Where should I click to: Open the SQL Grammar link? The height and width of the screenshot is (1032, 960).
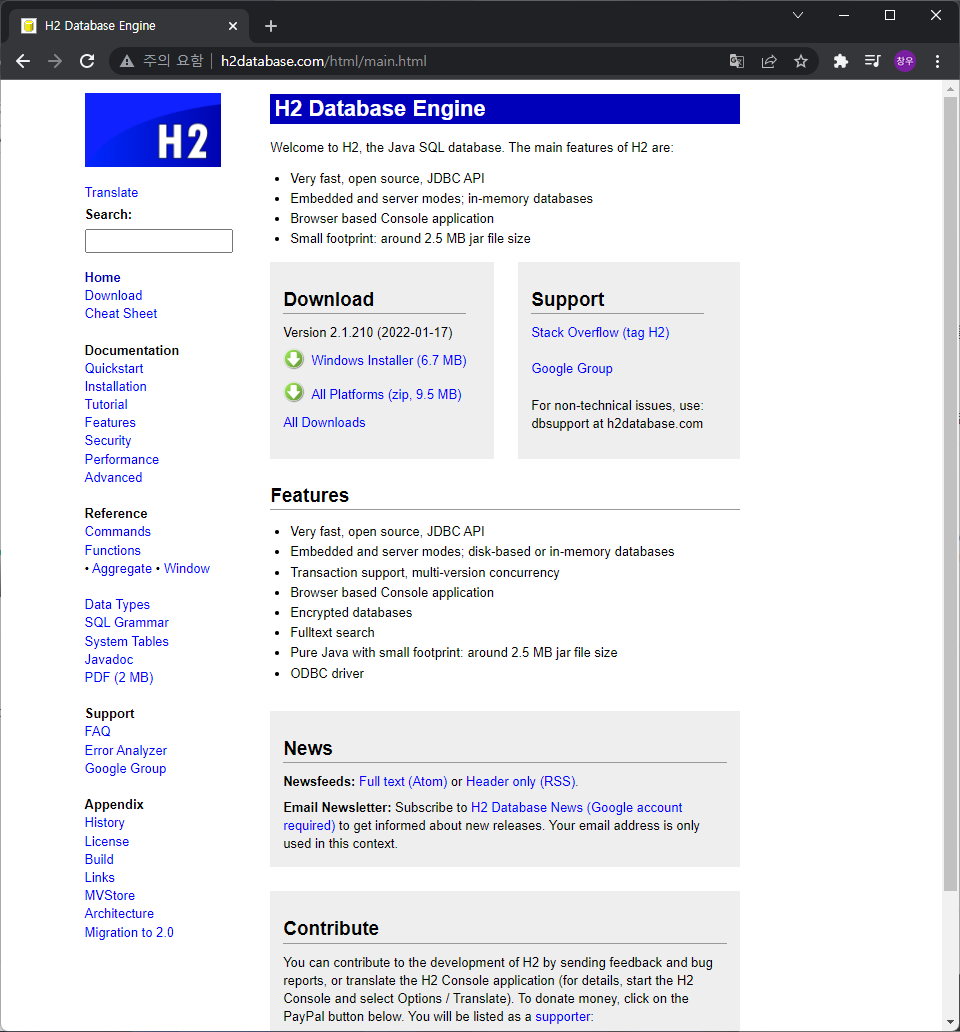click(x=126, y=623)
